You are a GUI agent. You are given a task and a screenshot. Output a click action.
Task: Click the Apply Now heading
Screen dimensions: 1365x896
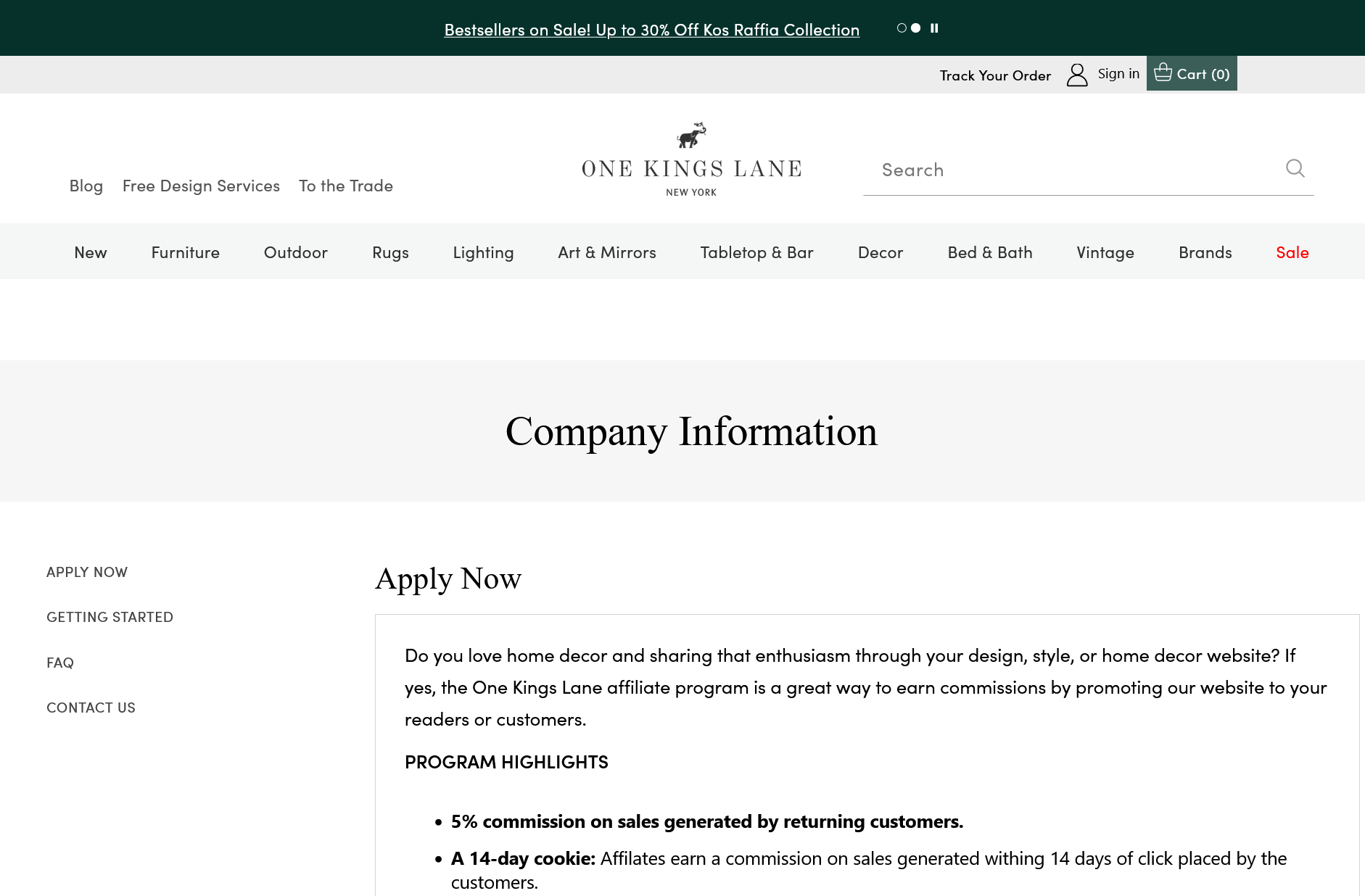pos(448,579)
